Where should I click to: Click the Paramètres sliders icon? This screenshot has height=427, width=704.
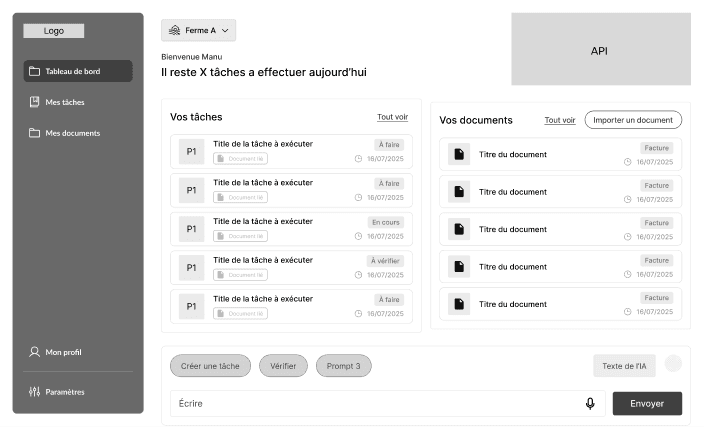pos(35,392)
